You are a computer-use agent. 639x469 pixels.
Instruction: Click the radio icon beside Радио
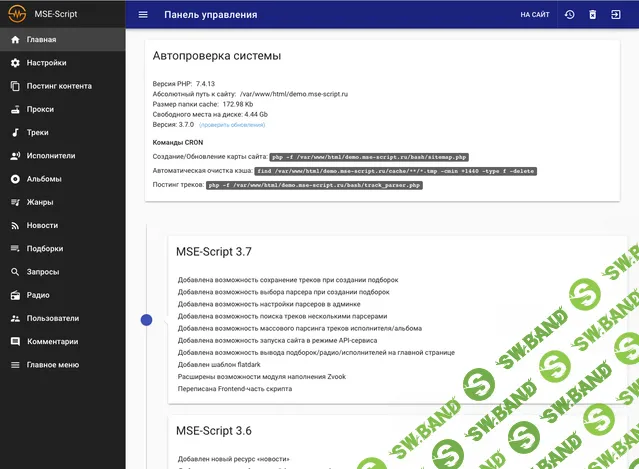(15, 295)
